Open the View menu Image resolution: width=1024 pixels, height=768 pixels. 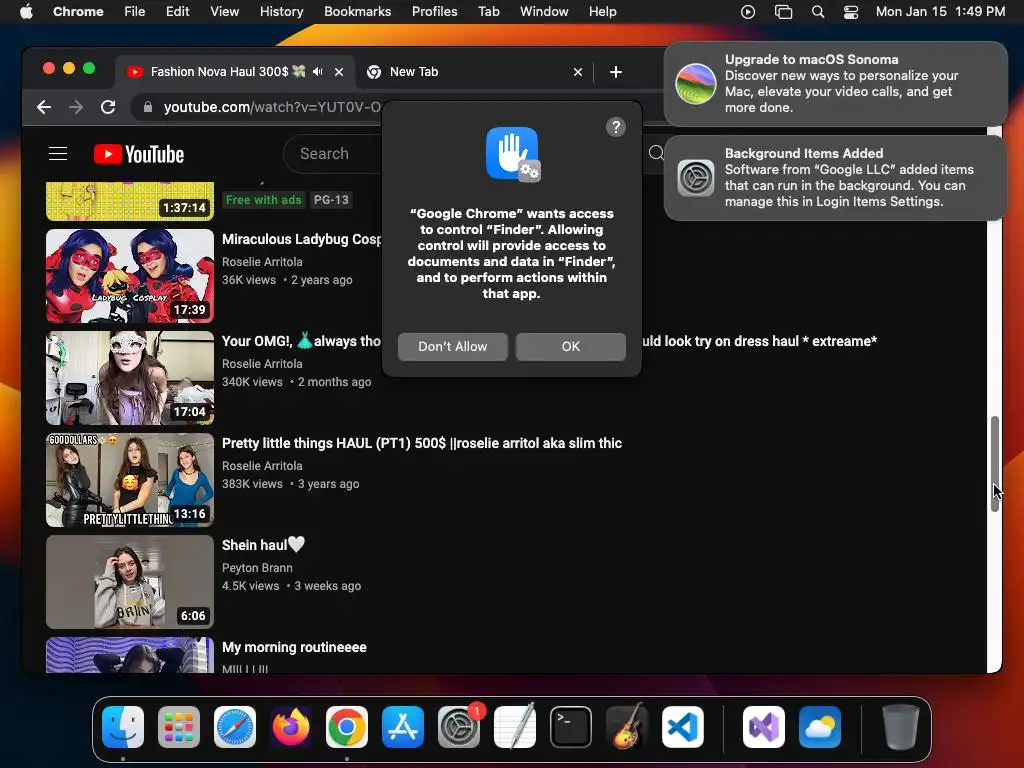tap(225, 12)
